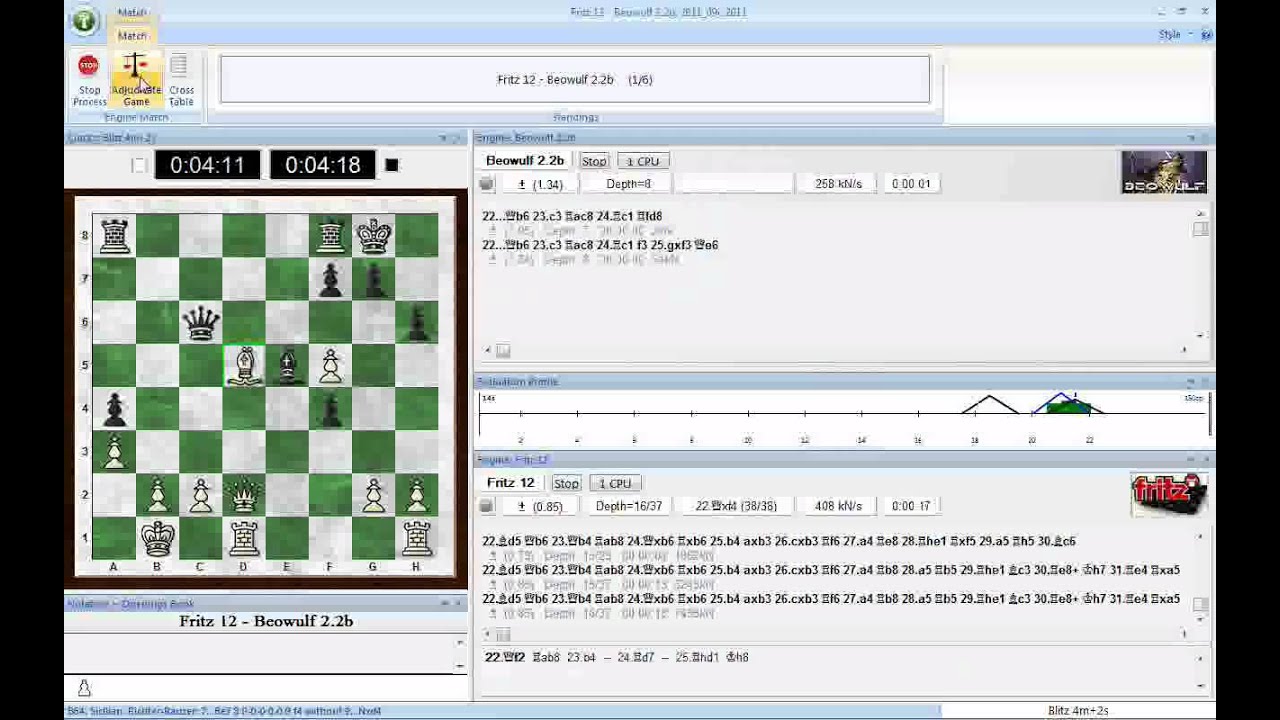This screenshot has width=1280, height=720.
Task: Click Blitz 4m+2s status bar entry
Action: [1078, 711]
